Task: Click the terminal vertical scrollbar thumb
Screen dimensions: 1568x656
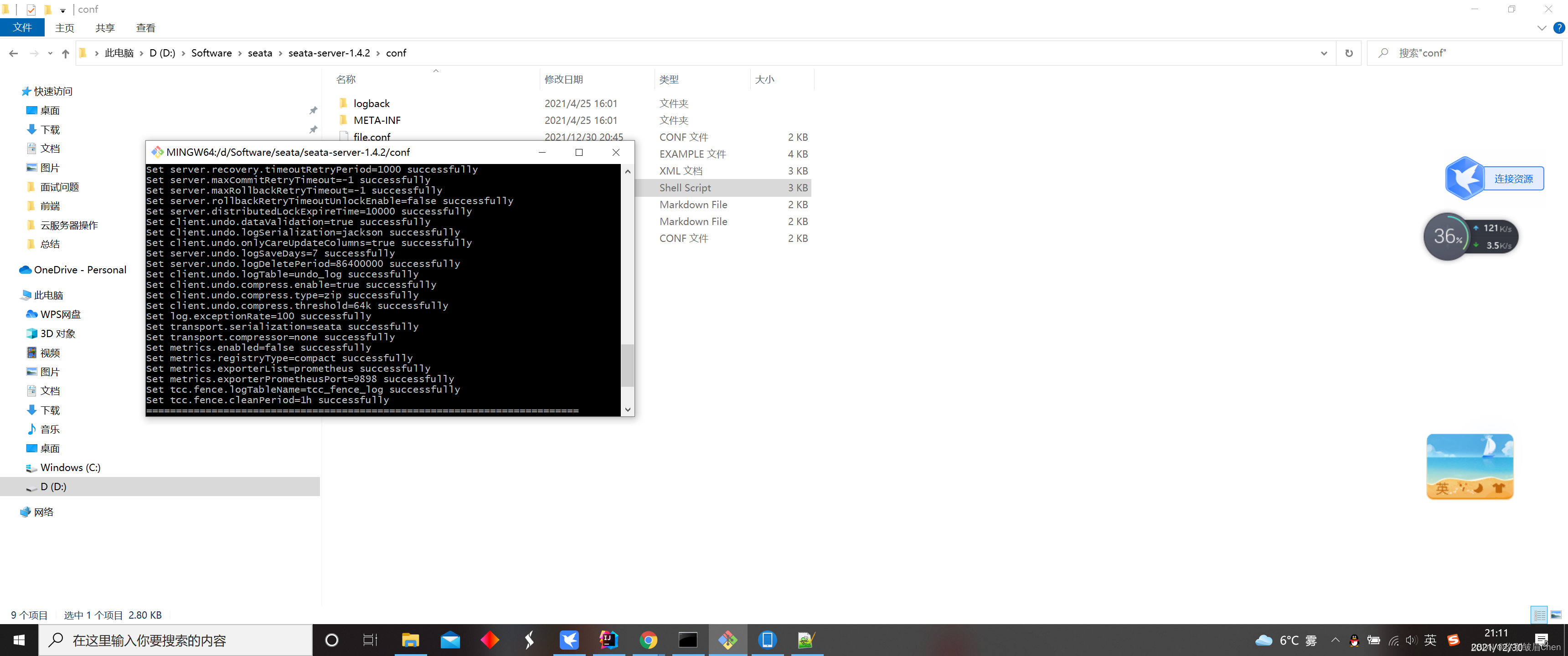Action: coord(628,365)
